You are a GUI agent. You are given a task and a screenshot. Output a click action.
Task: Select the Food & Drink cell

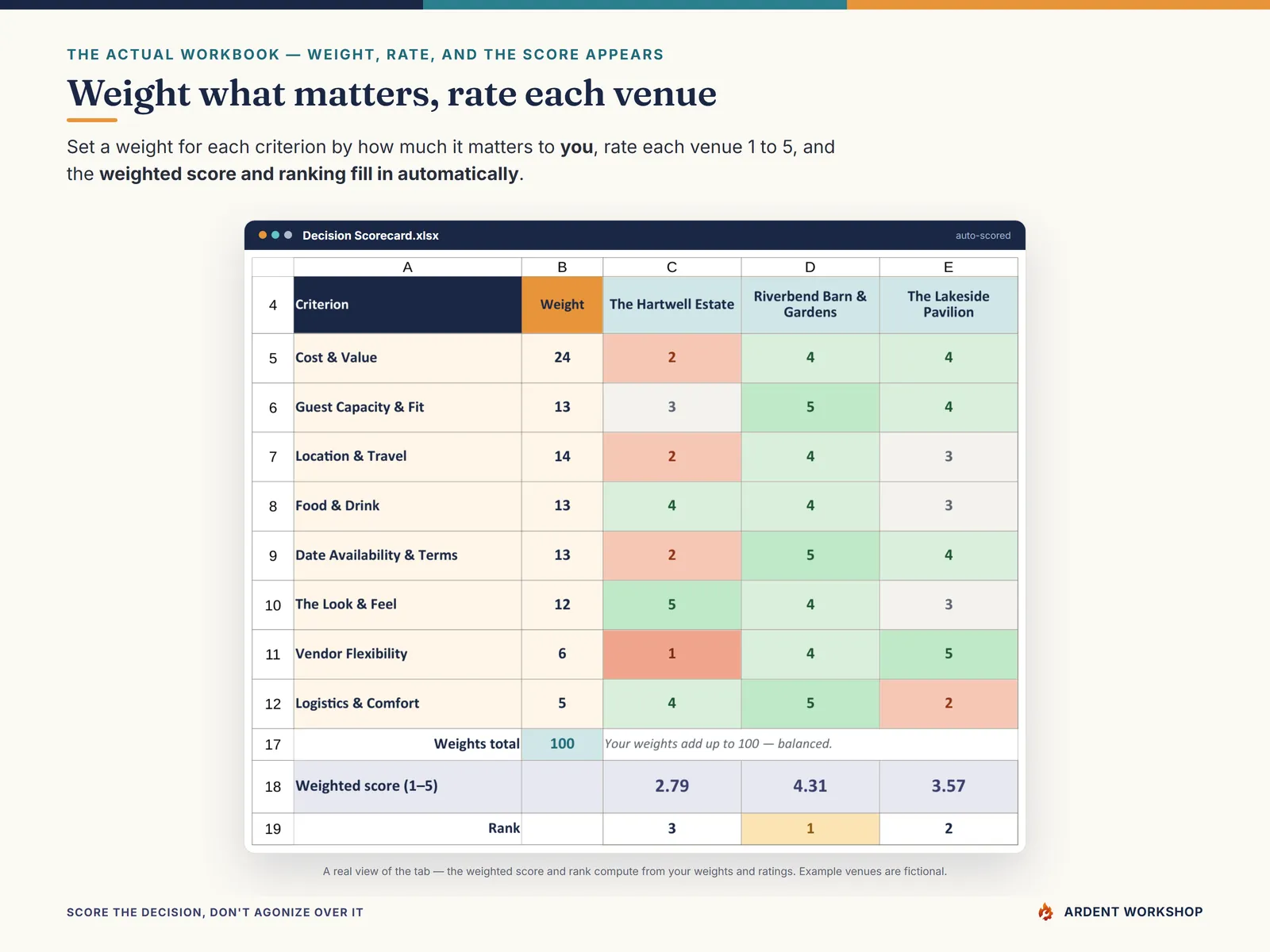pyautogui.click(x=407, y=505)
